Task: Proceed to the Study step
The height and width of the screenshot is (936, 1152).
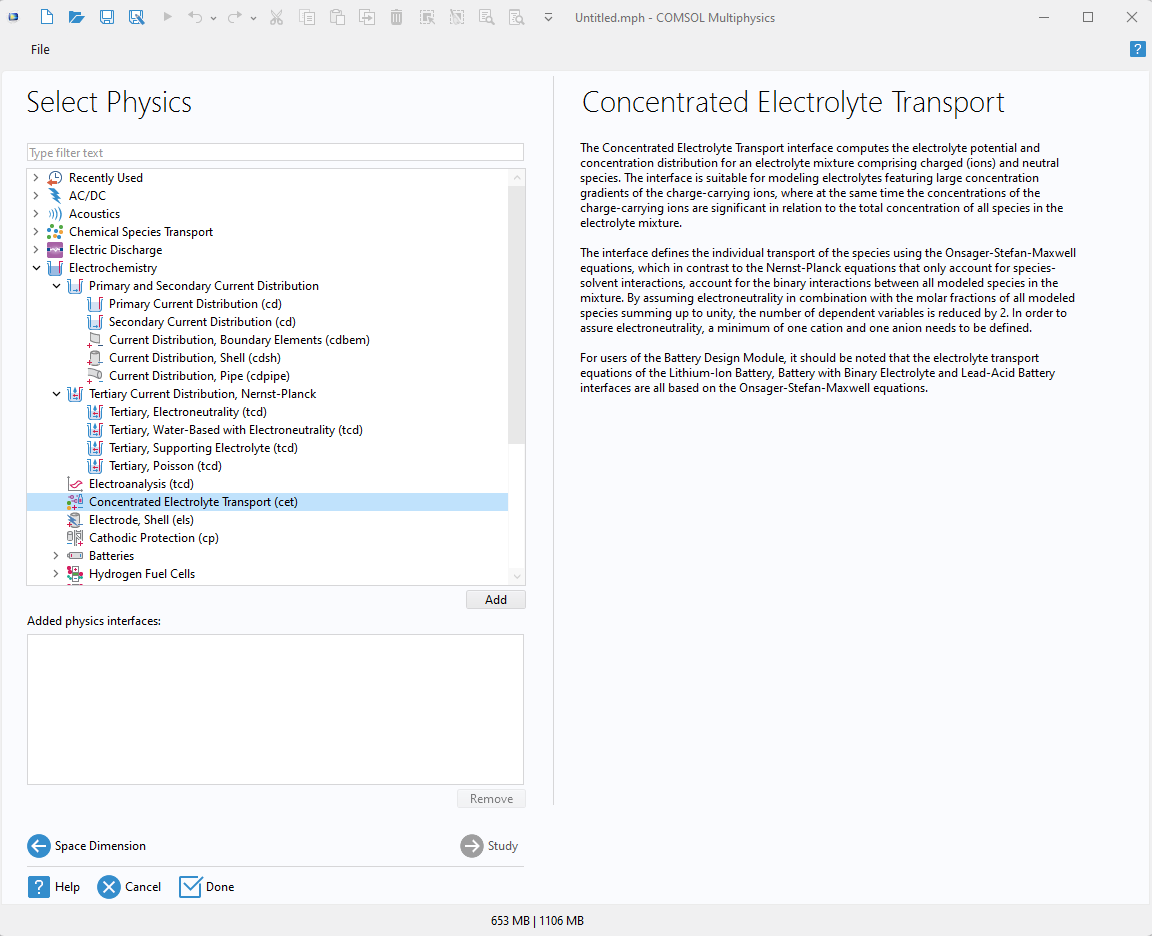Action: point(489,846)
